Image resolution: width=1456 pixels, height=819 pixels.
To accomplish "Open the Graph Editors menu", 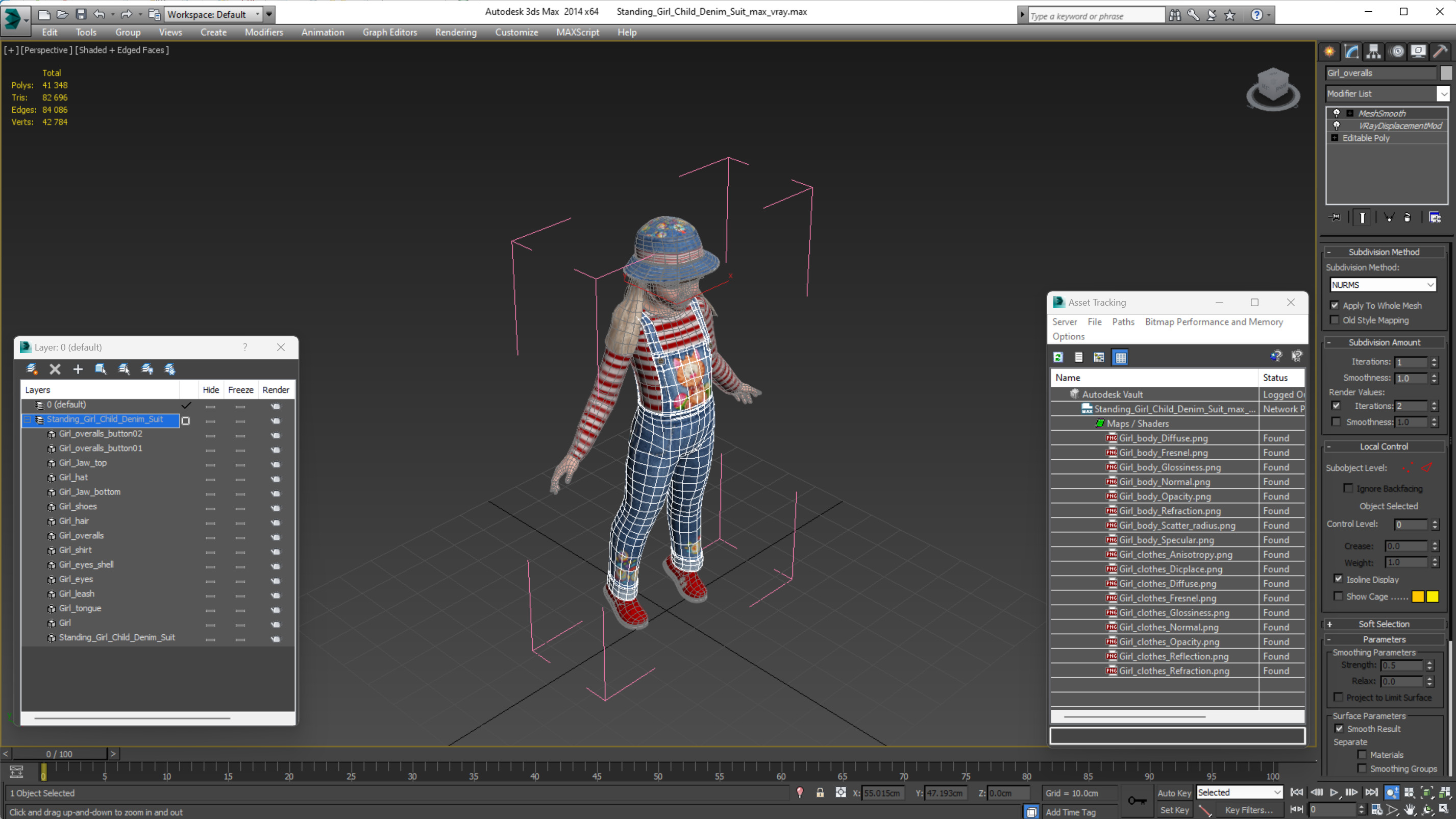I will click(x=390, y=32).
